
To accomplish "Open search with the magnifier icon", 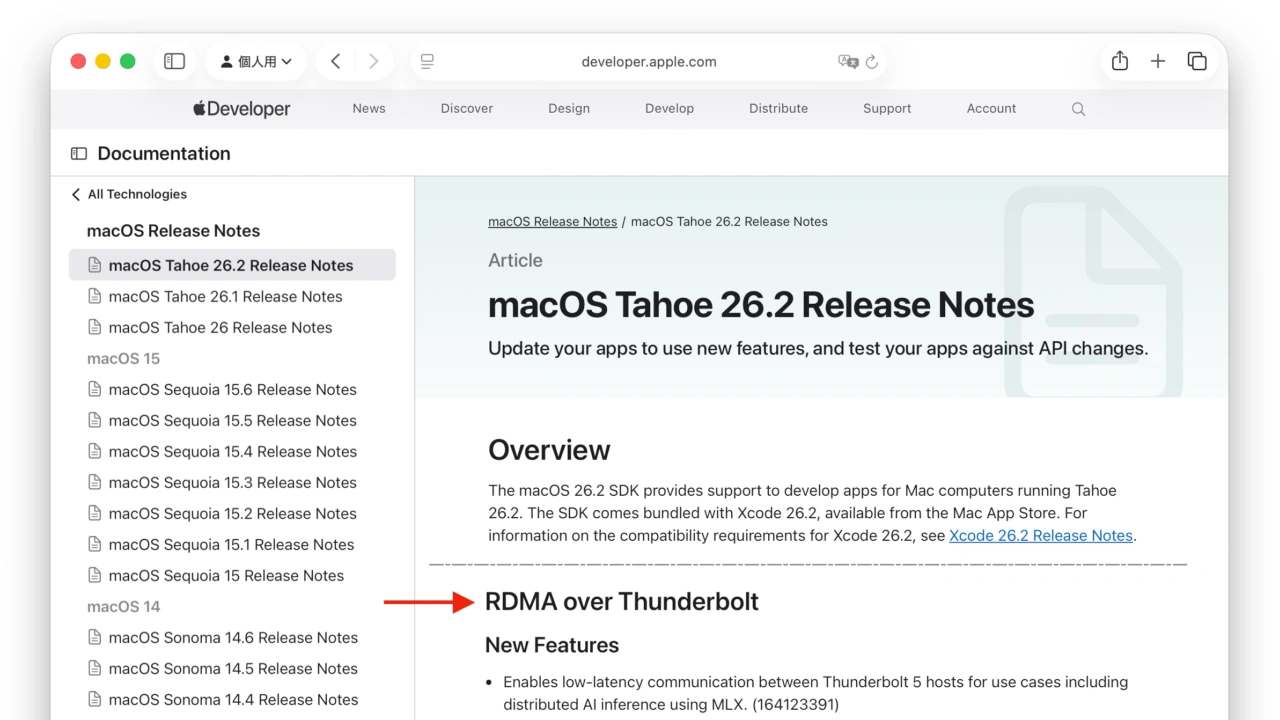I will [x=1078, y=108].
